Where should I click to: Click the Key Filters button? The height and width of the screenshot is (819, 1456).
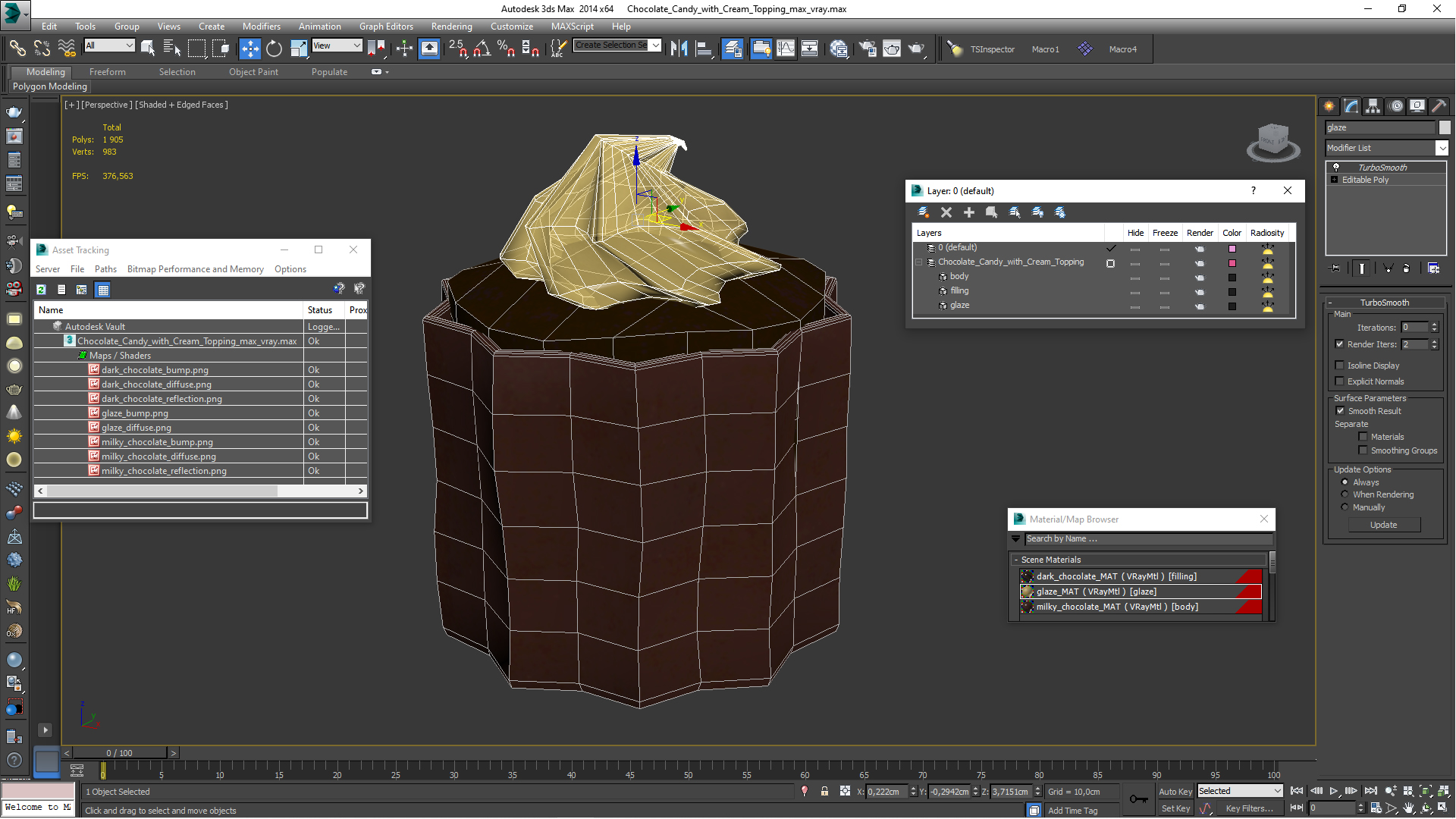(x=1249, y=808)
